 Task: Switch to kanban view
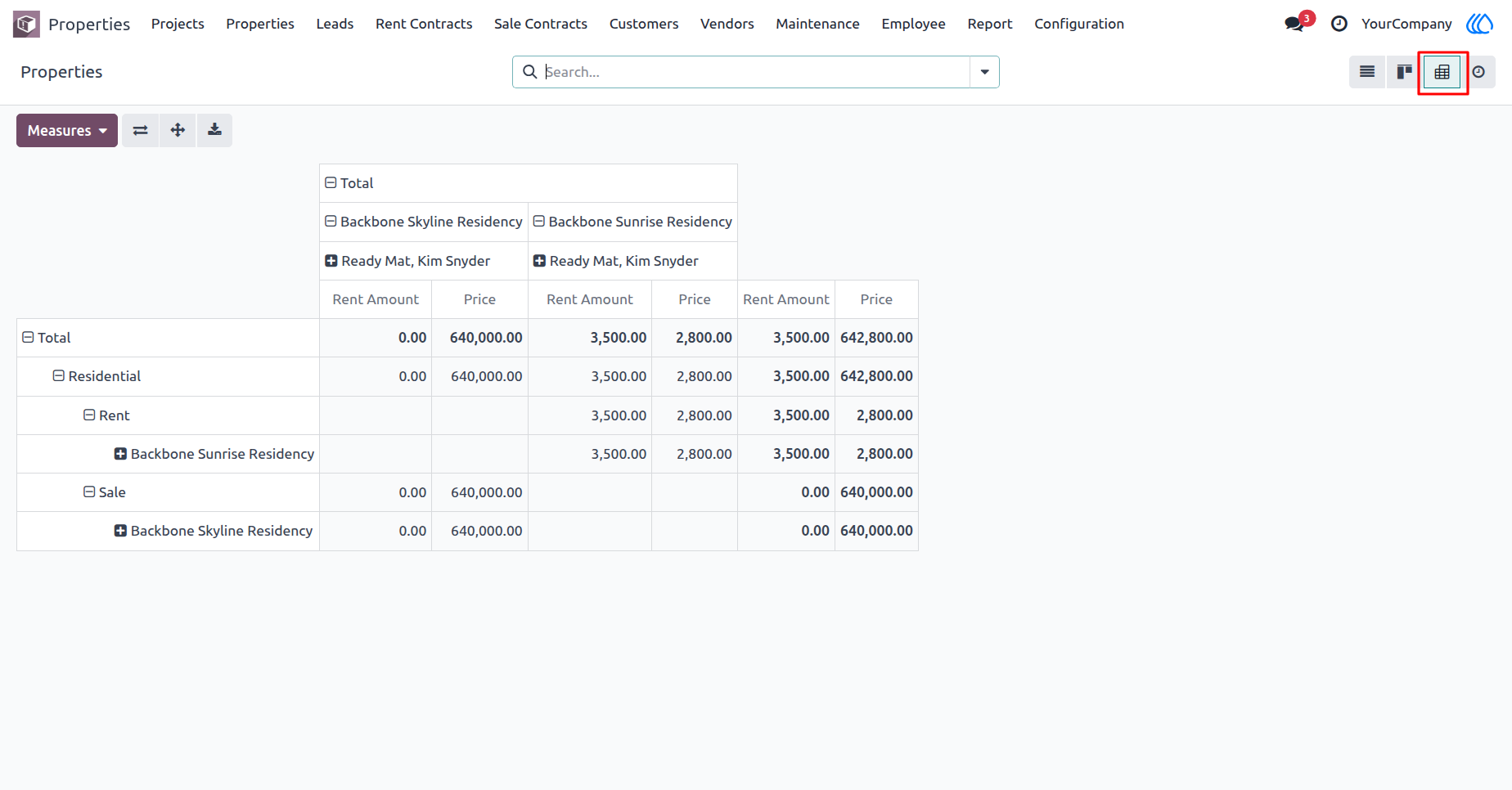[1404, 72]
